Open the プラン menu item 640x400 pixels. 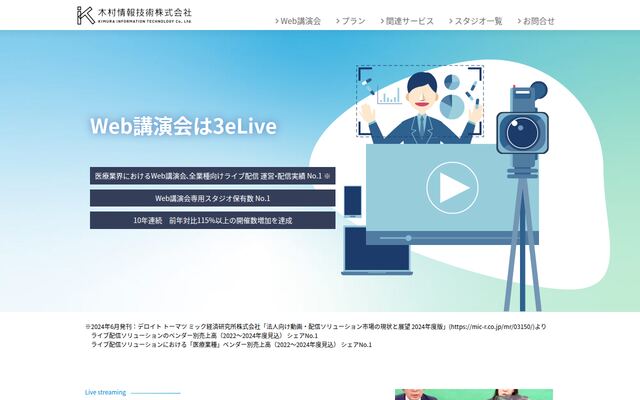(351, 21)
